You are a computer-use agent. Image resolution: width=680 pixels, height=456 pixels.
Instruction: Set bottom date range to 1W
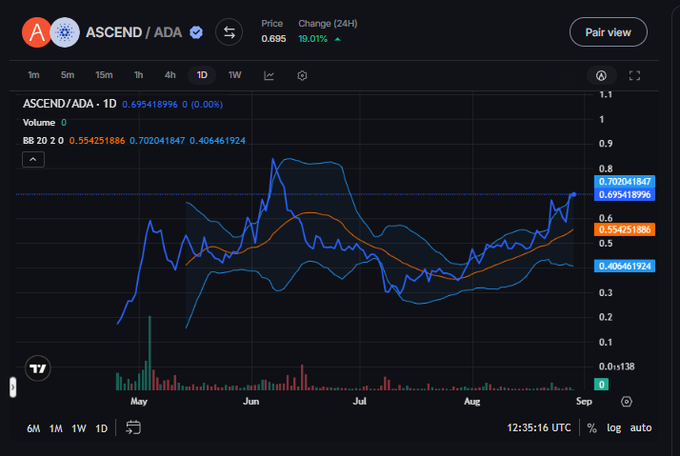tap(79, 429)
